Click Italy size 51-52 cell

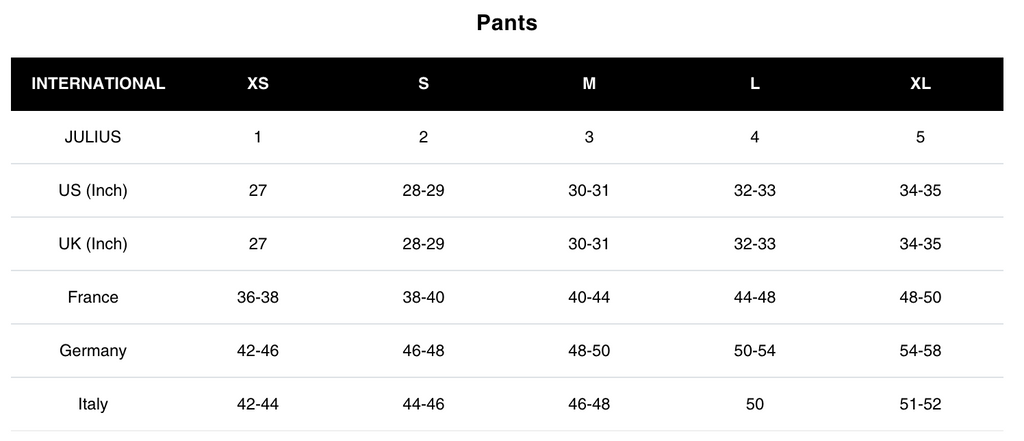[x=920, y=404]
